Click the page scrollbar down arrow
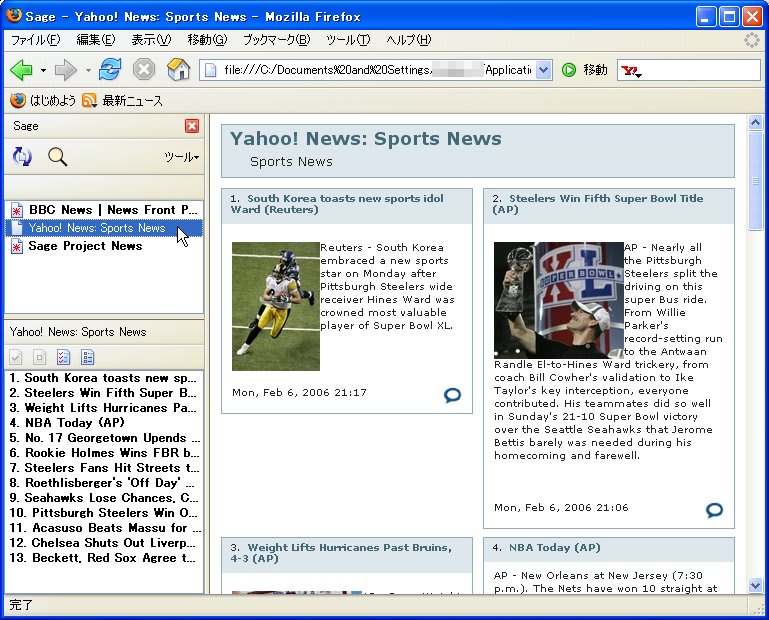The image size is (769, 620). (755, 585)
